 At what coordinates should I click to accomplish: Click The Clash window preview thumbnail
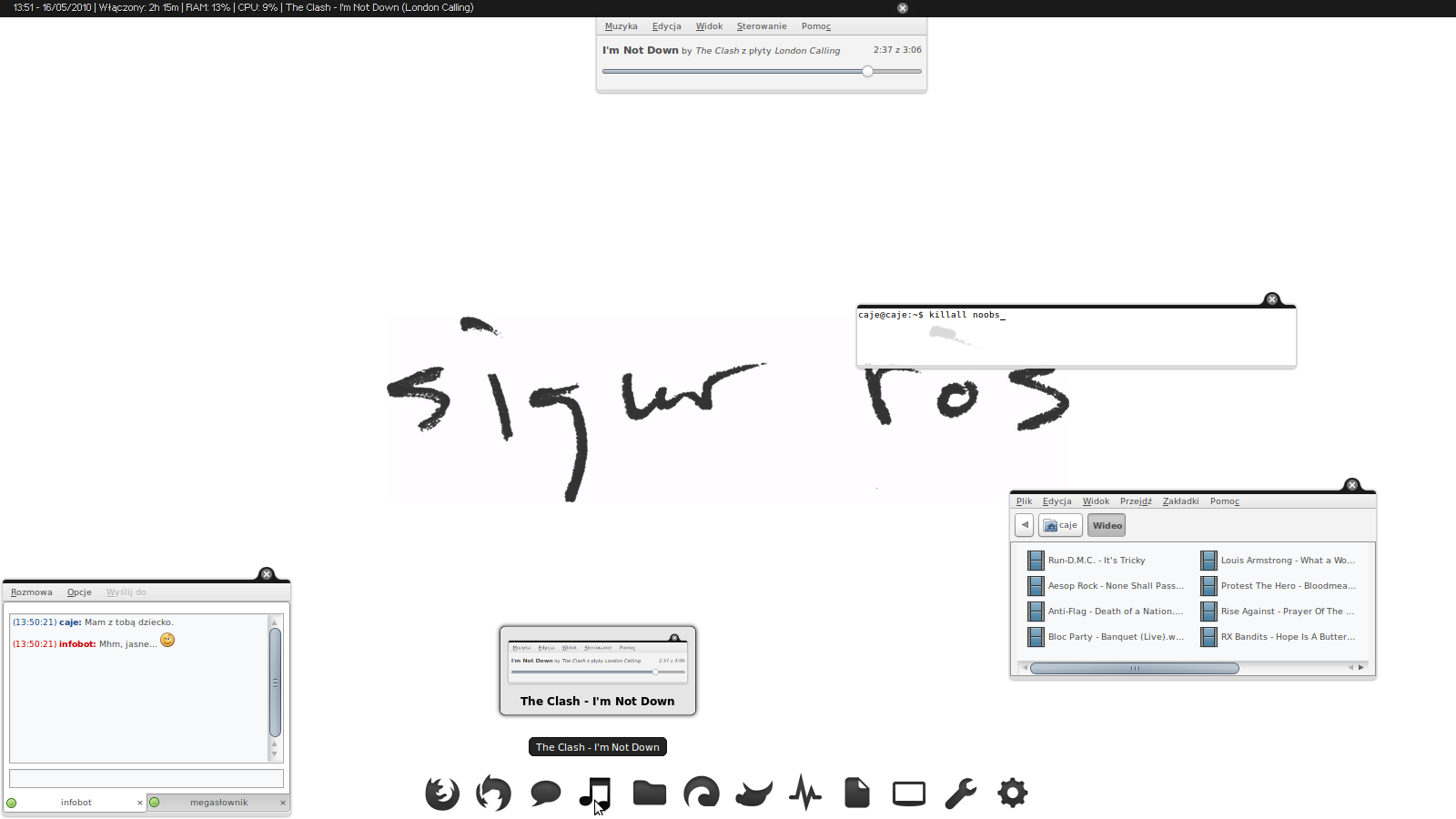[x=598, y=671]
